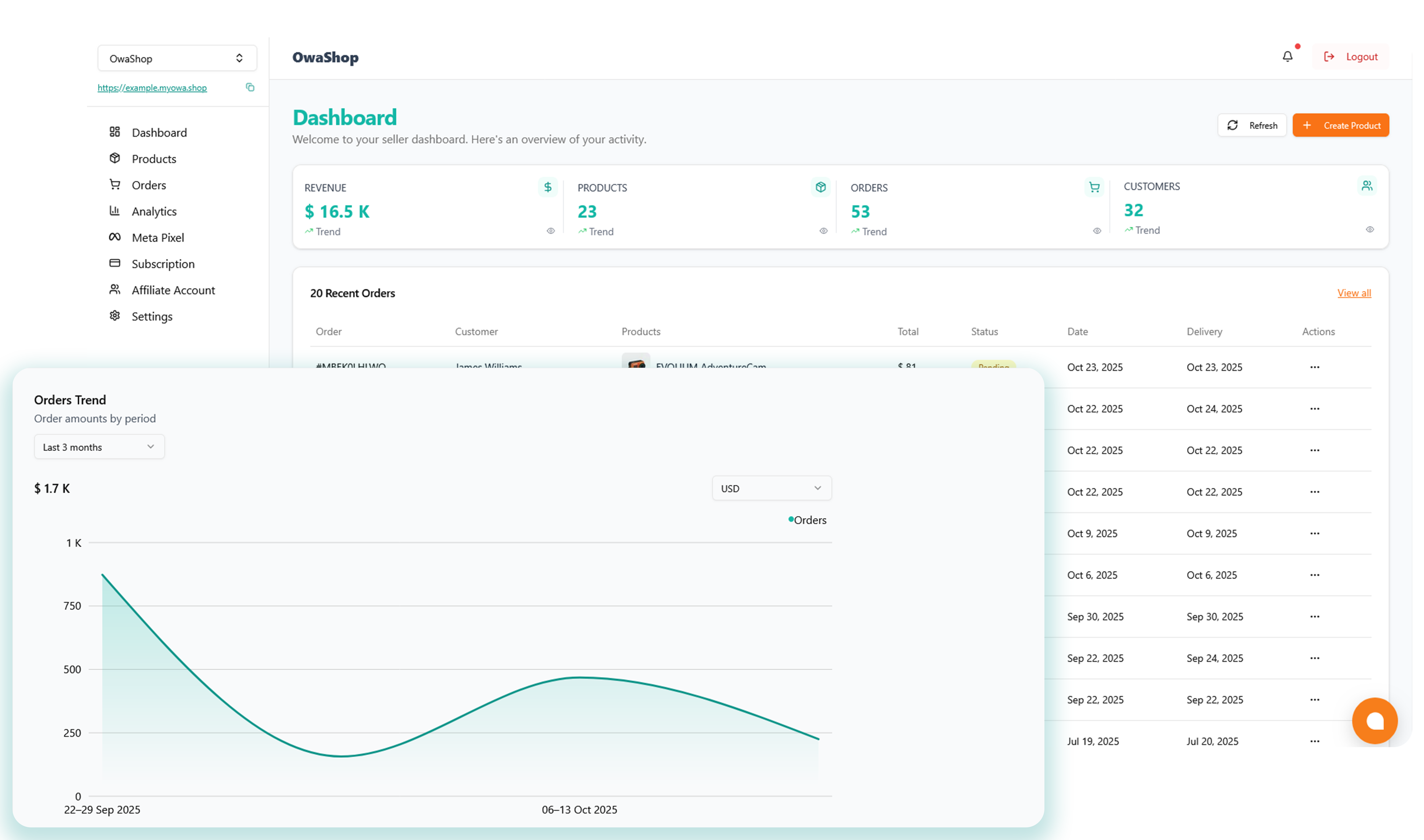The image size is (1424, 840).
Task: Click the '22–29 Sep 2025' axis label
Action: (102, 810)
